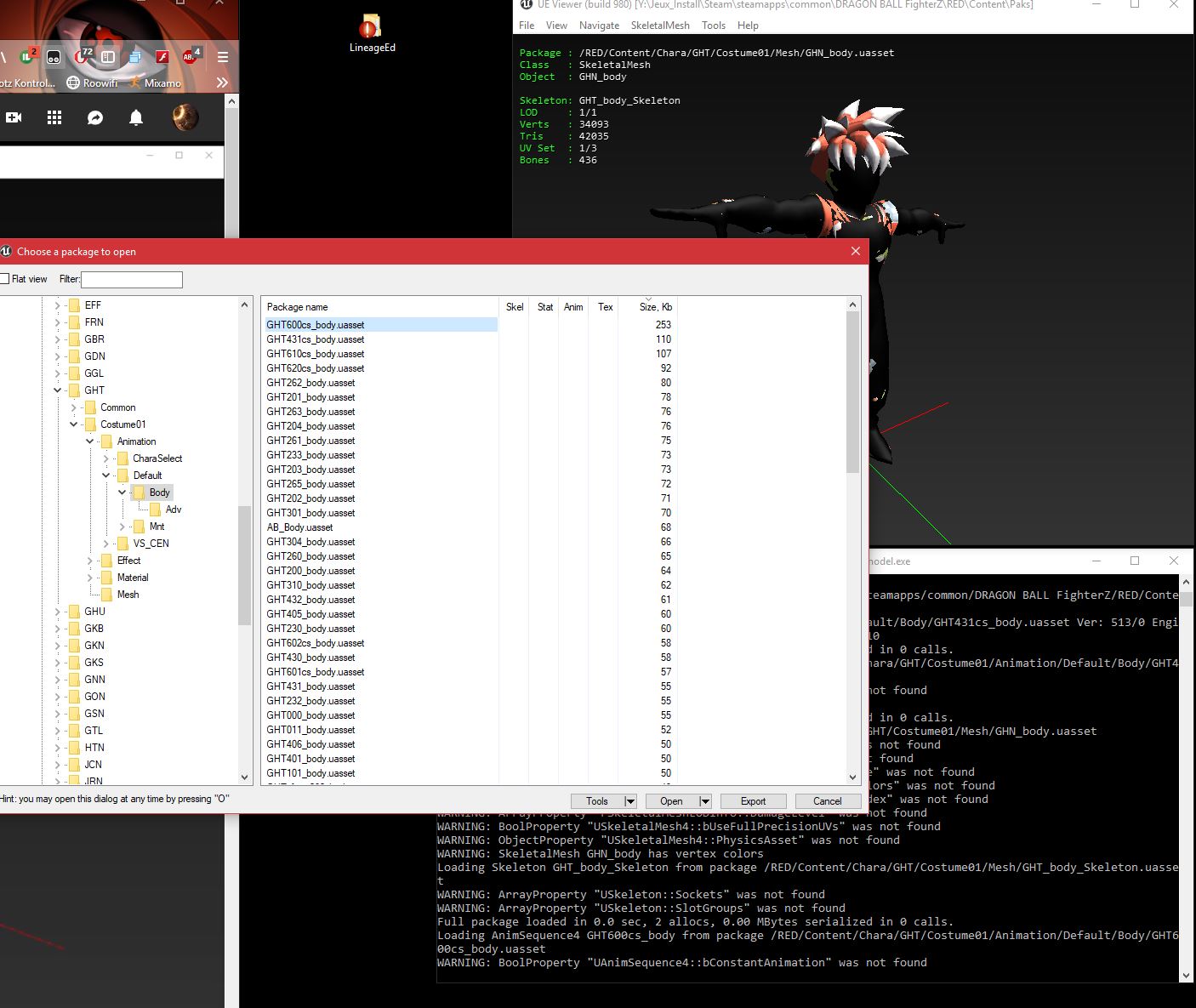
Task: Select GHT431cs_body.uasset in the package list
Action: pyautogui.click(x=316, y=339)
